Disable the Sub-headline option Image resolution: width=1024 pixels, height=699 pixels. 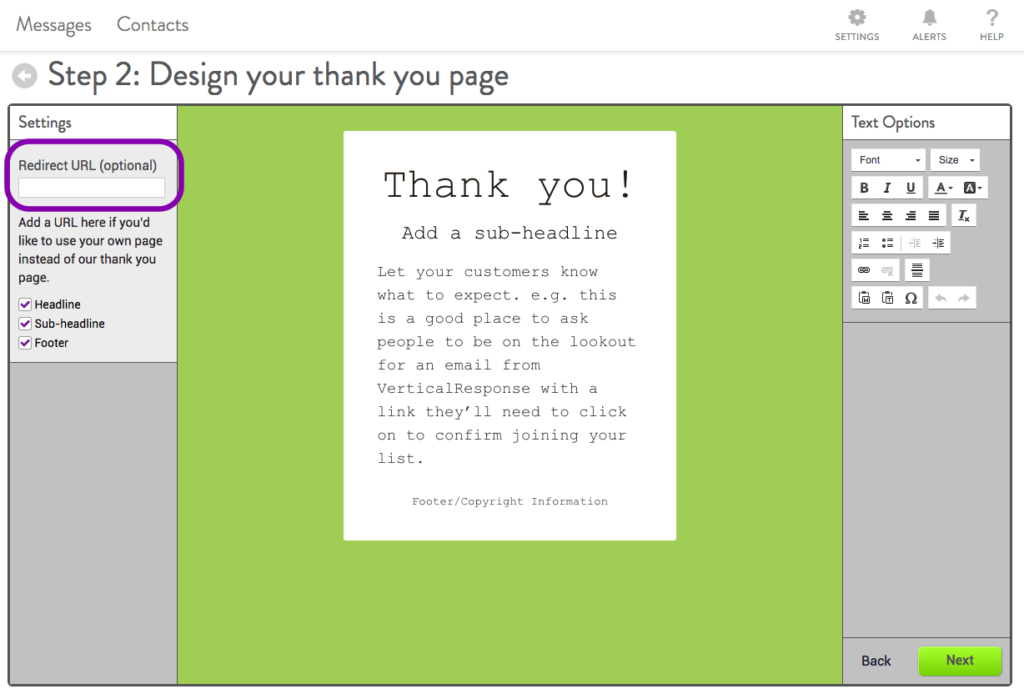pyautogui.click(x=24, y=323)
